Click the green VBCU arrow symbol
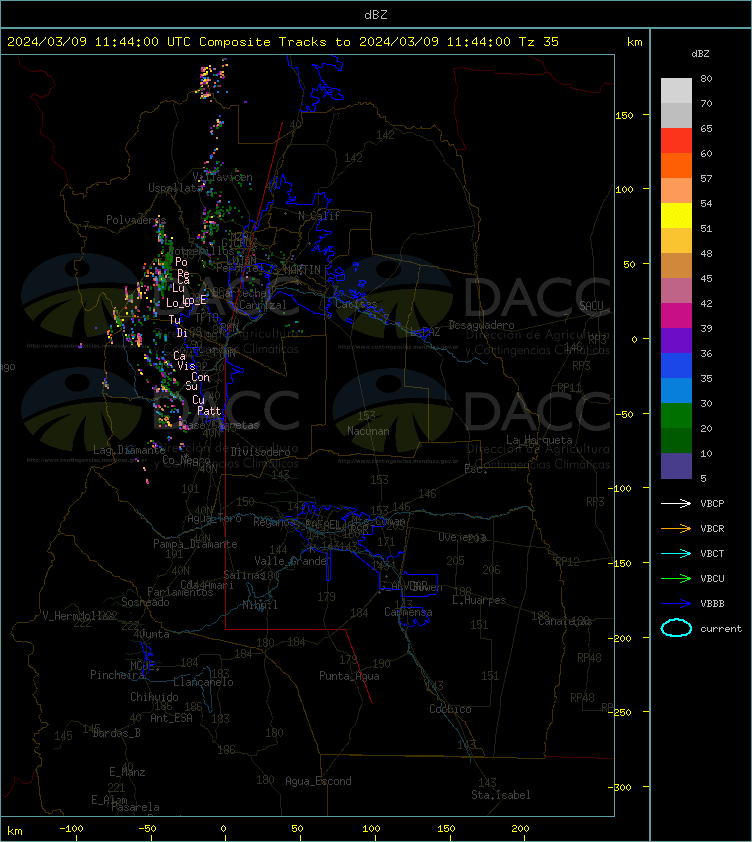The width and height of the screenshot is (752, 842). pos(676,578)
